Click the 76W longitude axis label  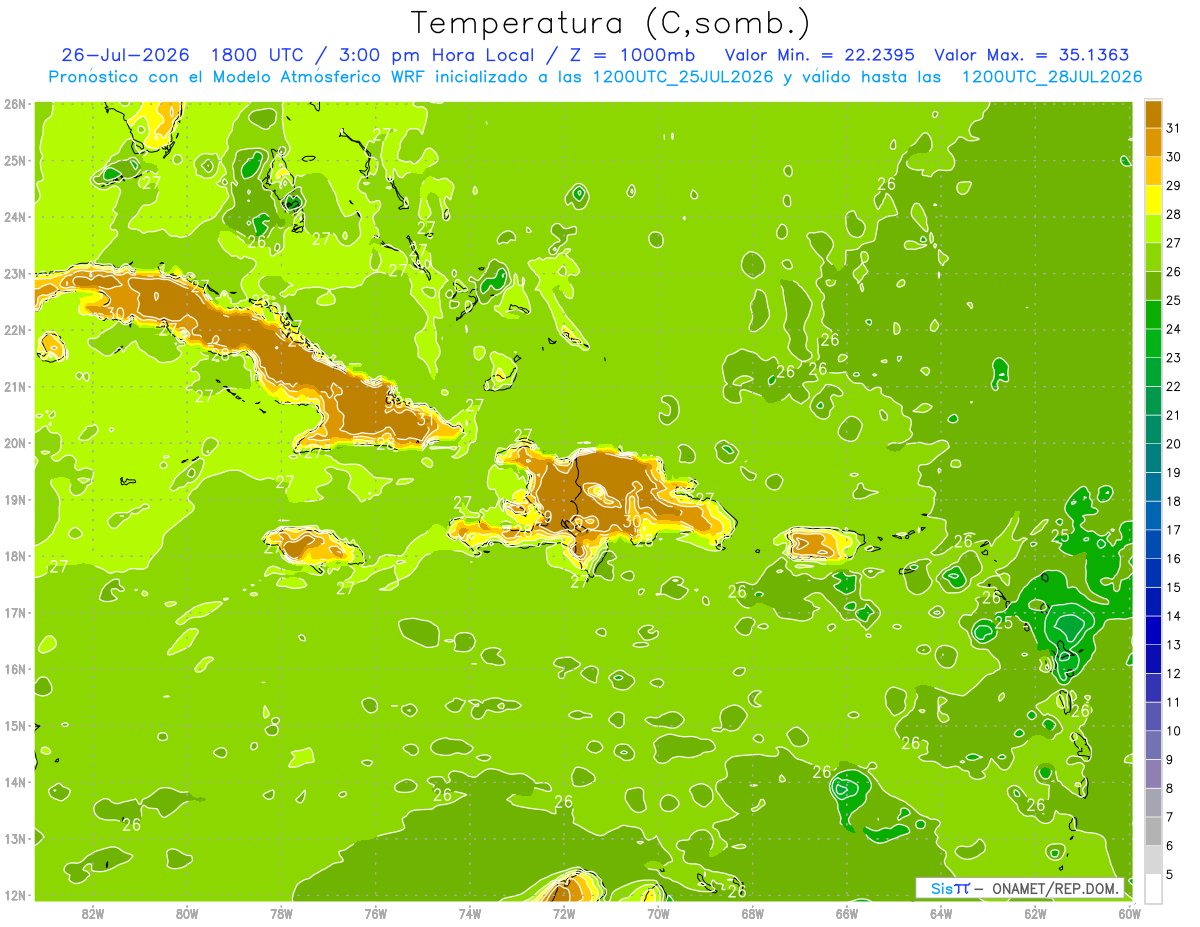(x=376, y=913)
